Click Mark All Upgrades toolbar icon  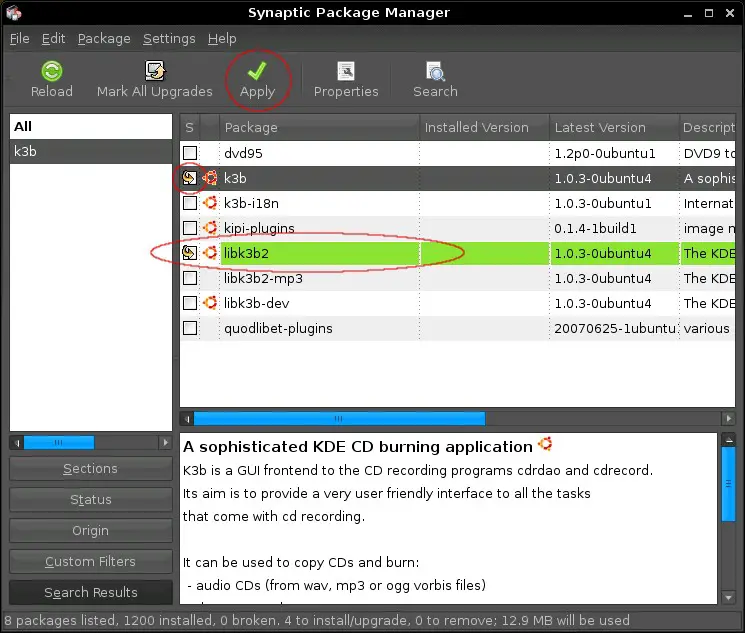tap(154, 71)
